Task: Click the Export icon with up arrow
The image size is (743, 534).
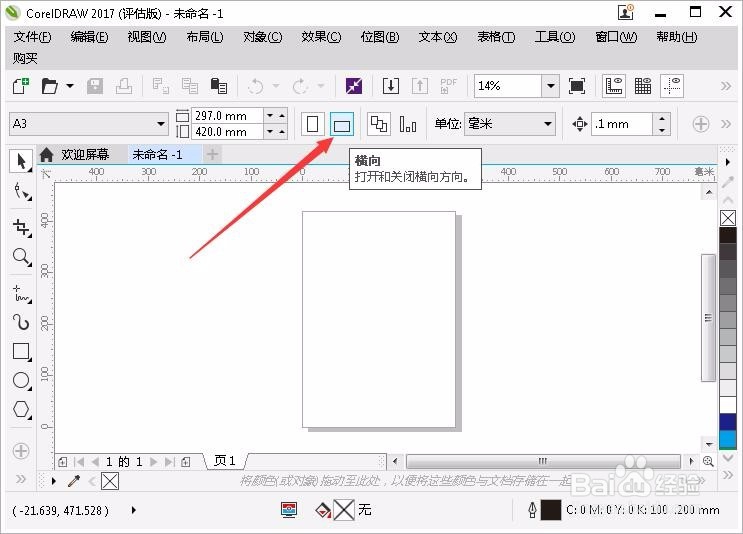Action: 419,86
